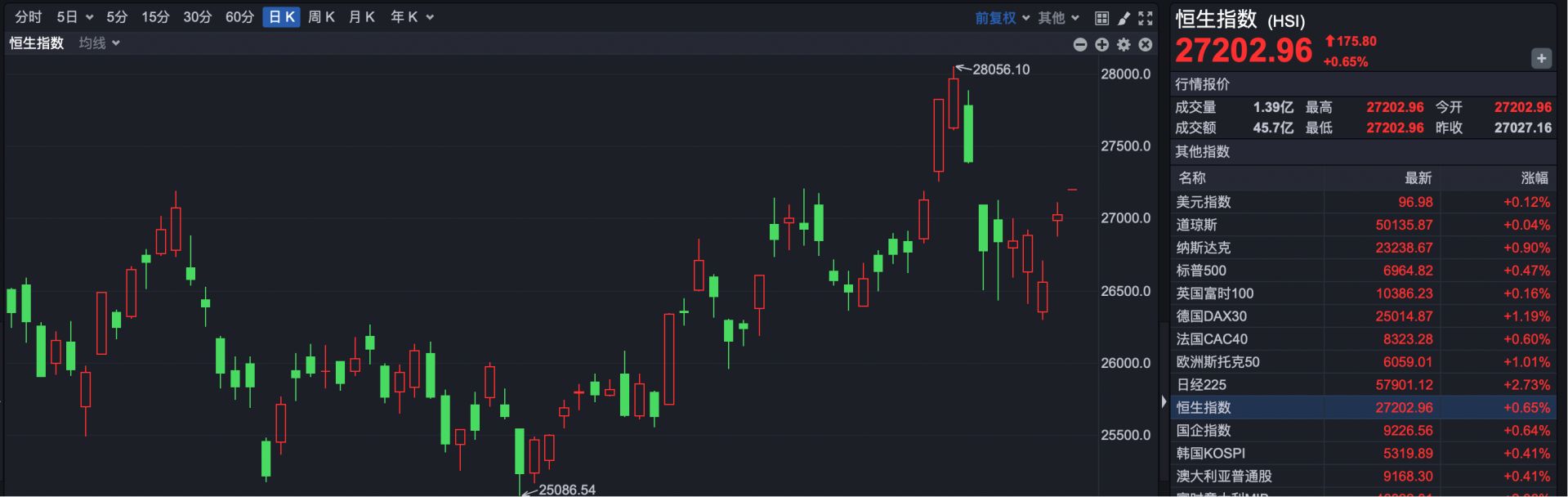The height and width of the screenshot is (497, 1568).
Task: Zoom out the chart with minus icon
Action: click(1080, 44)
